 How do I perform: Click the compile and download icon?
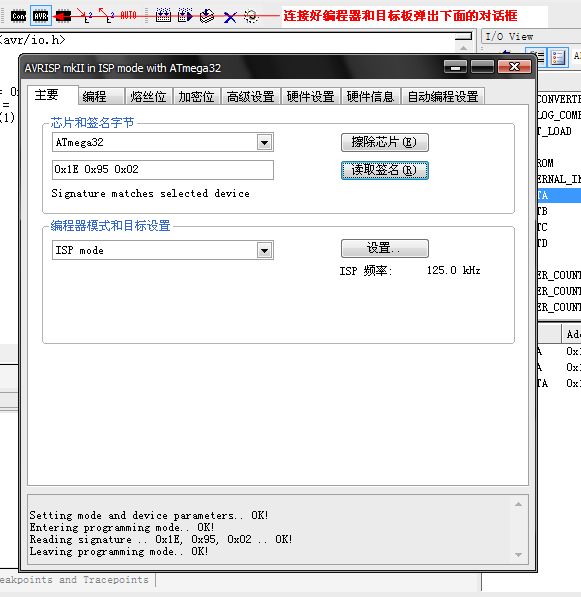(x=163, y=16)
